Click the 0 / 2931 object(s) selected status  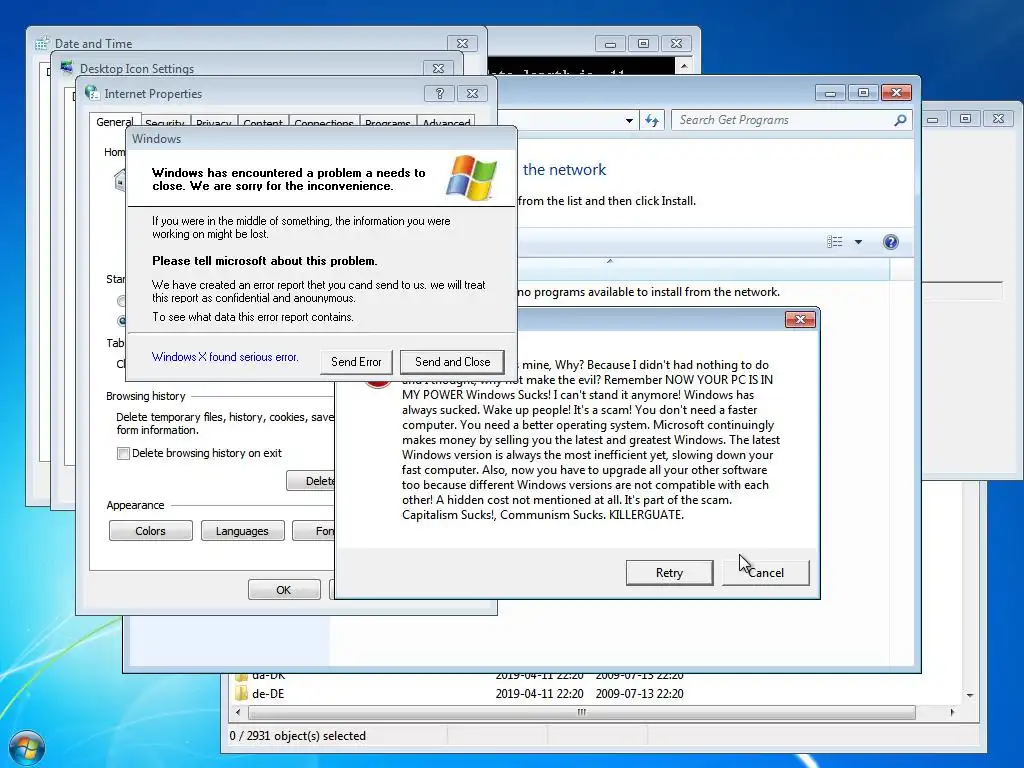pos(297,736)
